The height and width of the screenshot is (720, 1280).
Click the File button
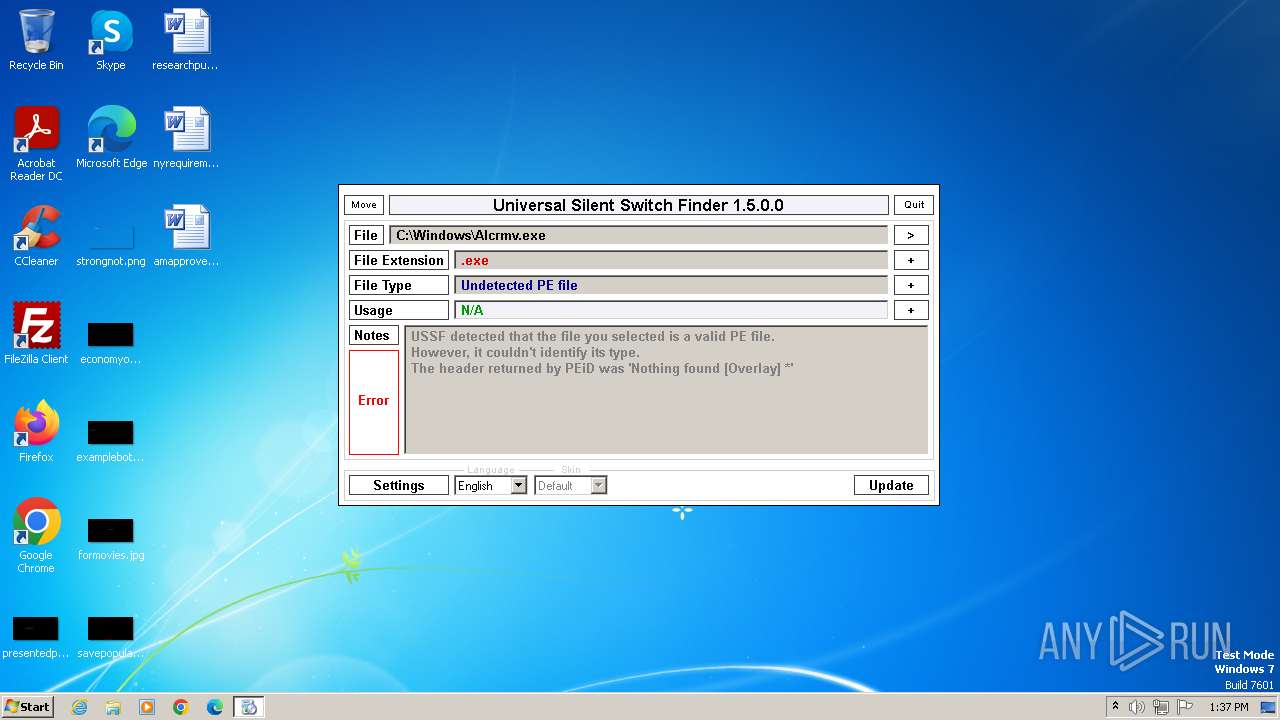366,235
